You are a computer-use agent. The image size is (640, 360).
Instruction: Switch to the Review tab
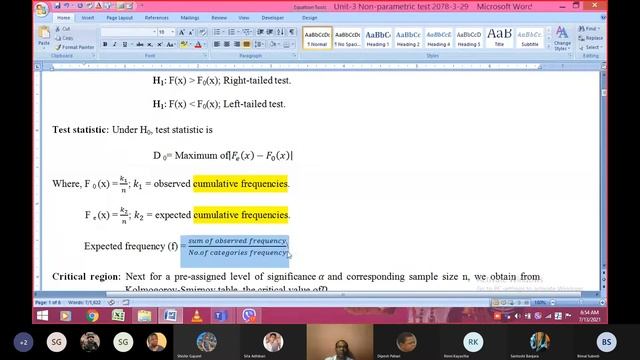pyautogui.click(x=219, y=18)
